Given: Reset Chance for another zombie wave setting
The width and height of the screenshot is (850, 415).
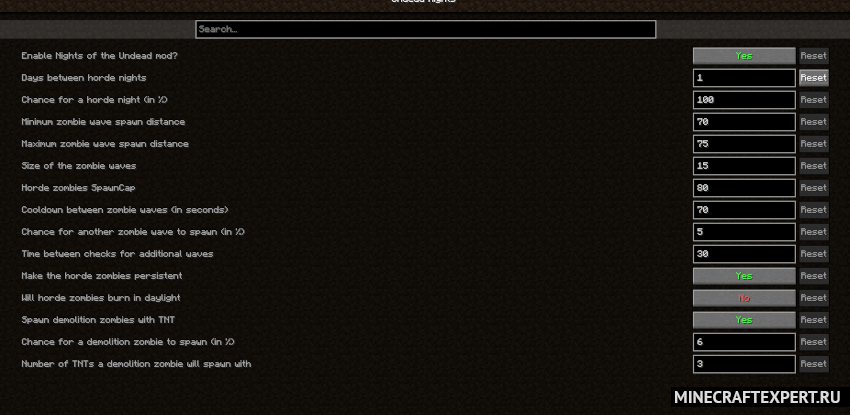Looking at the screenshot, I should pyautogui.click(x=814, y=232).
